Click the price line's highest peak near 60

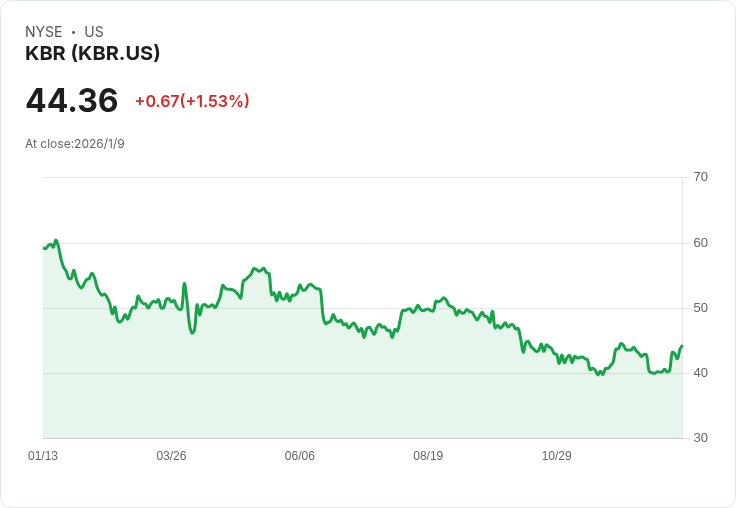56,240
